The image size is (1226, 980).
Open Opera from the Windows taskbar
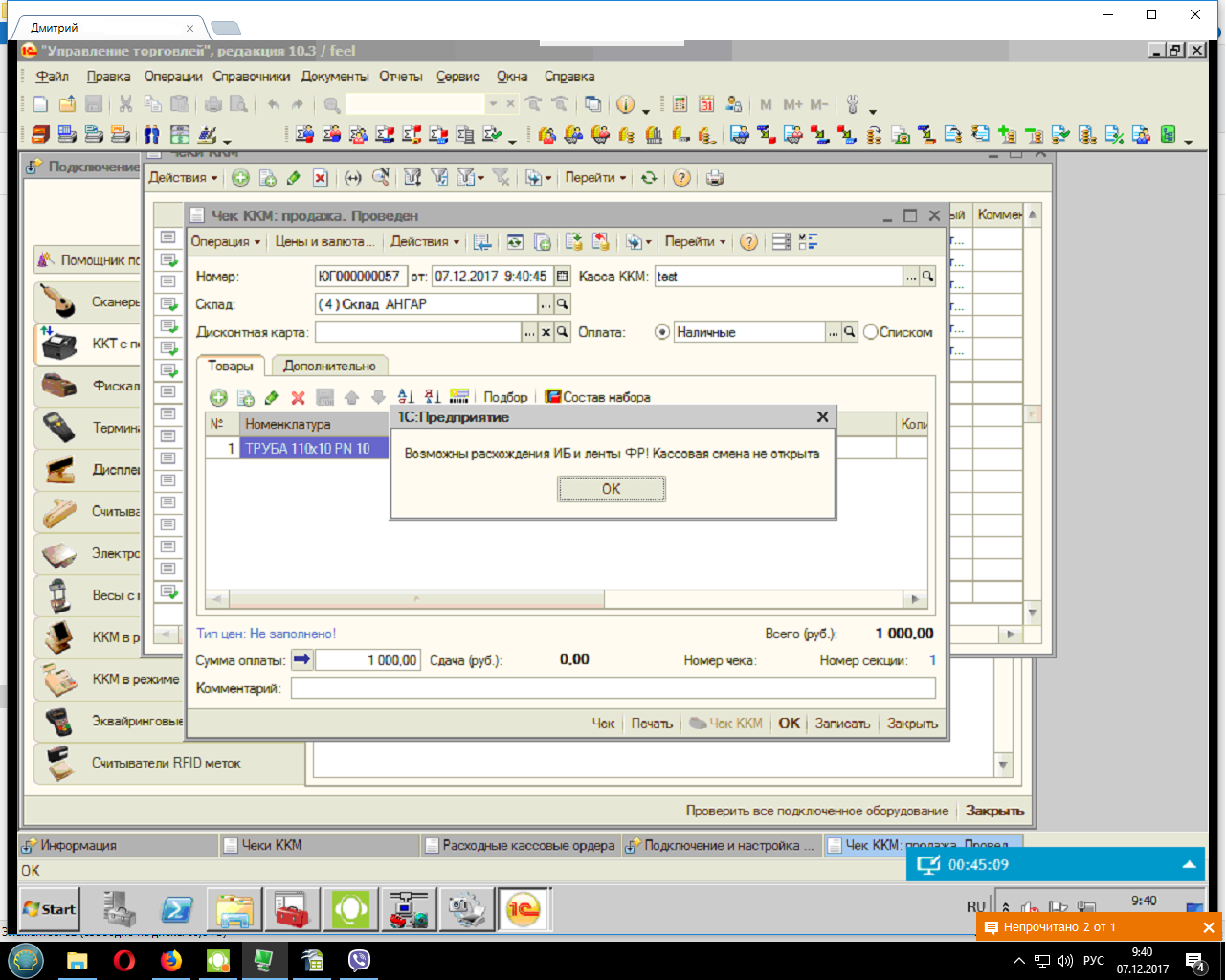pyautogui.click(x=124, y=960)
